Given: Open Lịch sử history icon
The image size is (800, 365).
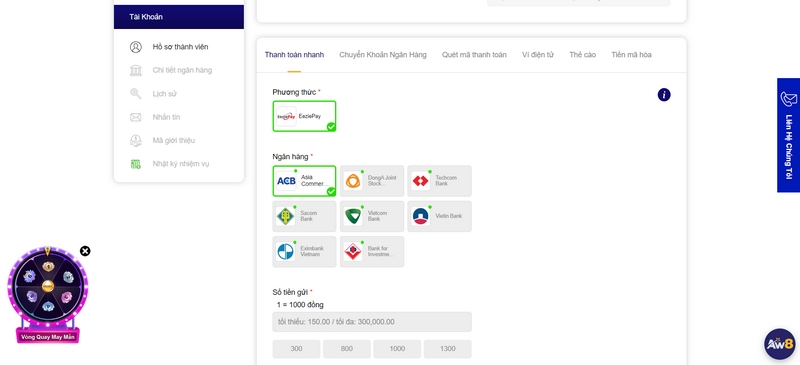Looking at the screenshot, I should 136,94.
